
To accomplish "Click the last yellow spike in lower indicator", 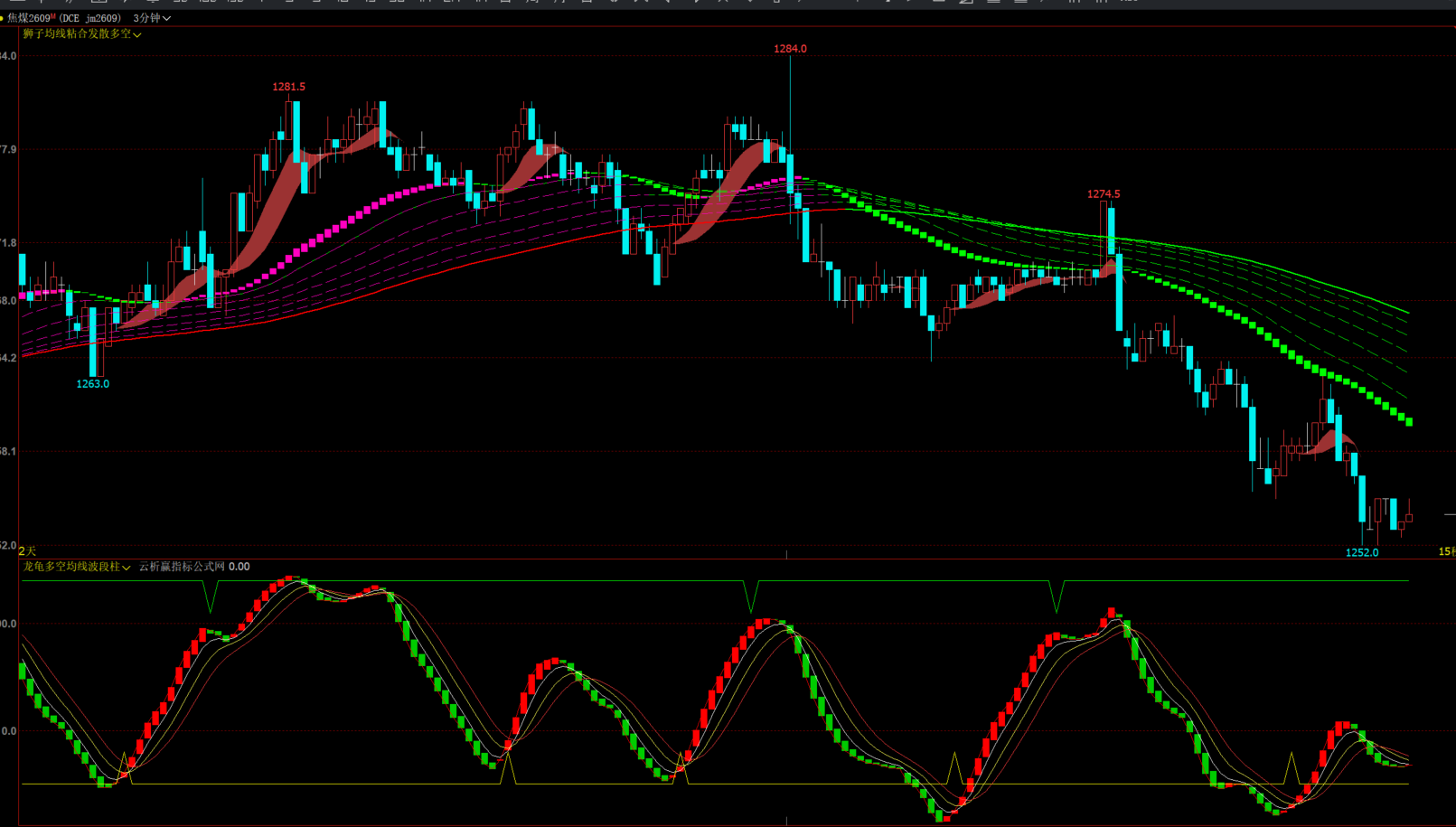I will click(1292, 766).
